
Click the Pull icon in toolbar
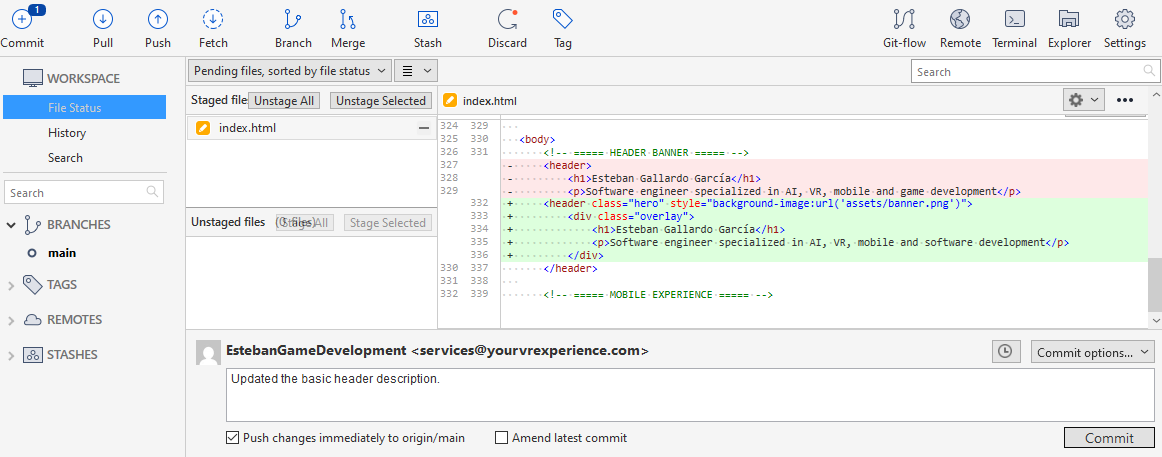click(103, 20)
